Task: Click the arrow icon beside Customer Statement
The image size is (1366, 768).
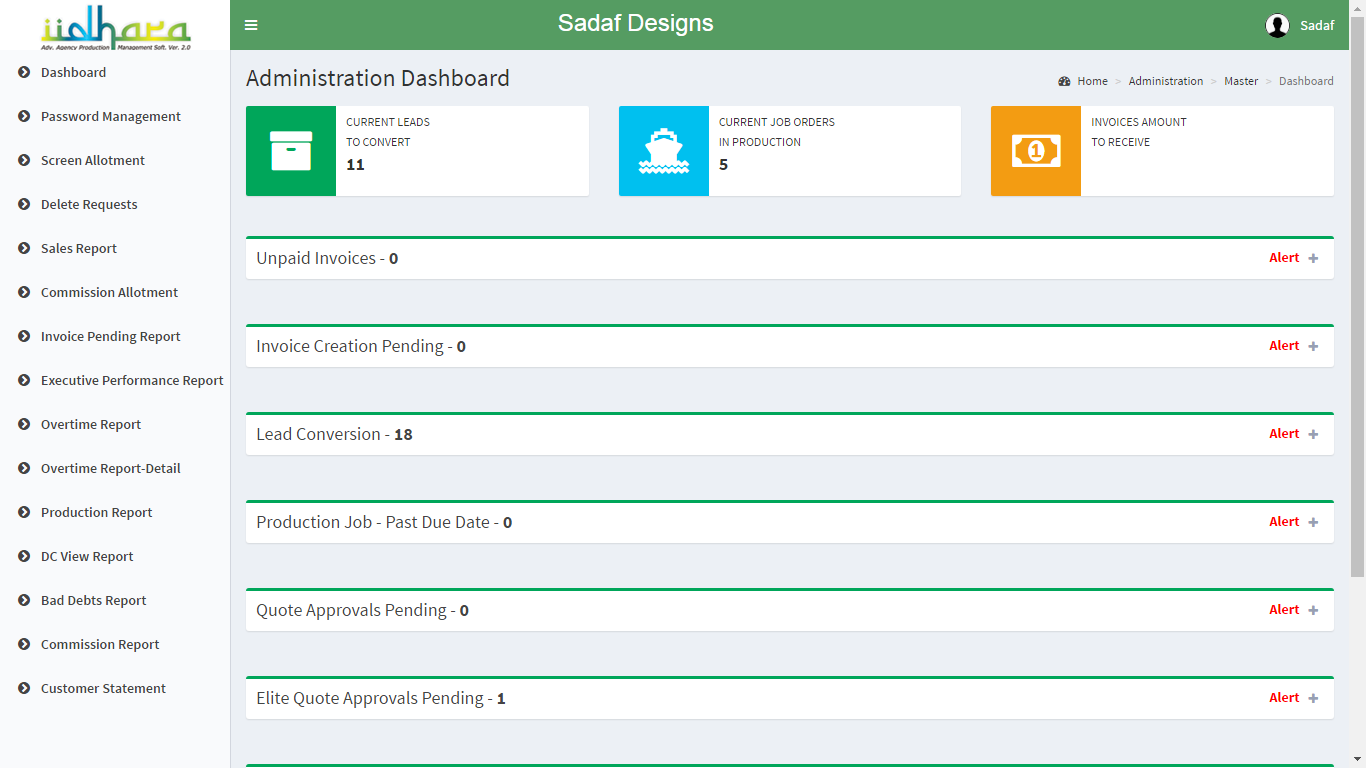Action: pyautogui.click(x=24, y=688)
